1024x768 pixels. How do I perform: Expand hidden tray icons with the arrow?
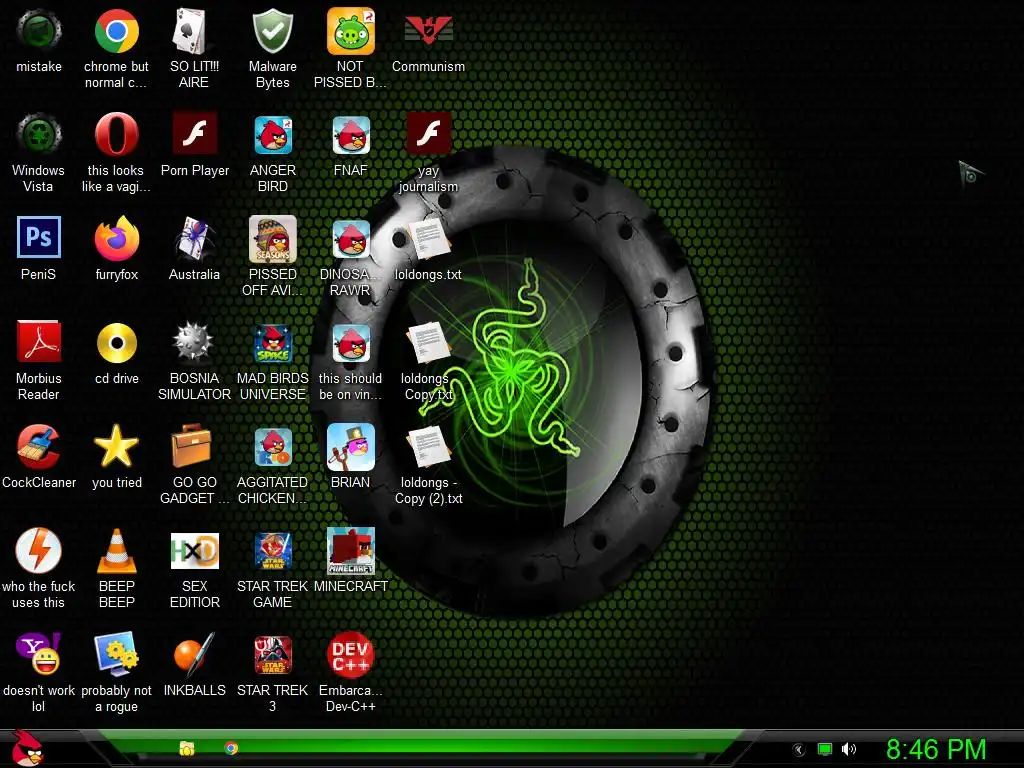point(798,750)
